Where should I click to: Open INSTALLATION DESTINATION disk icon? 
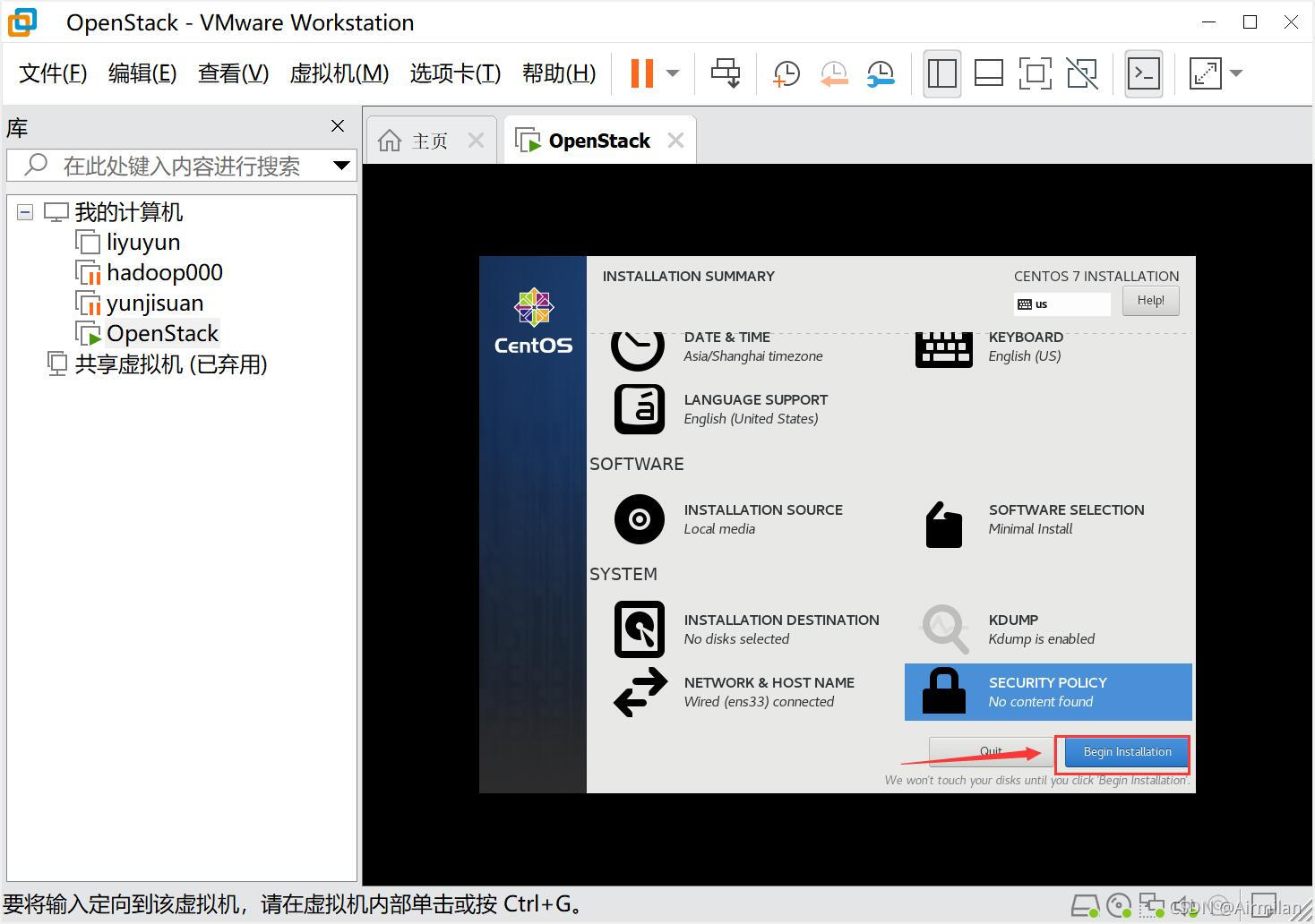coord(640,629)
